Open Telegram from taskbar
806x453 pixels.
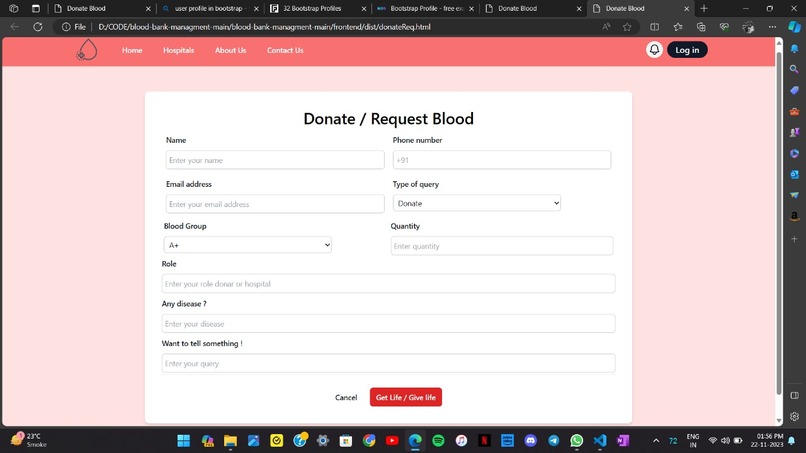554,441
